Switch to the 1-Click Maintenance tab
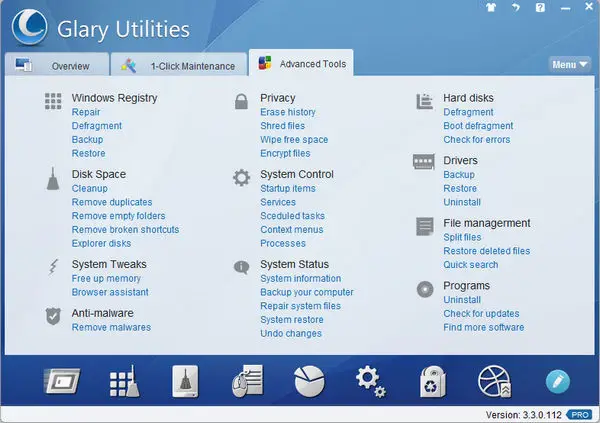 179,64
